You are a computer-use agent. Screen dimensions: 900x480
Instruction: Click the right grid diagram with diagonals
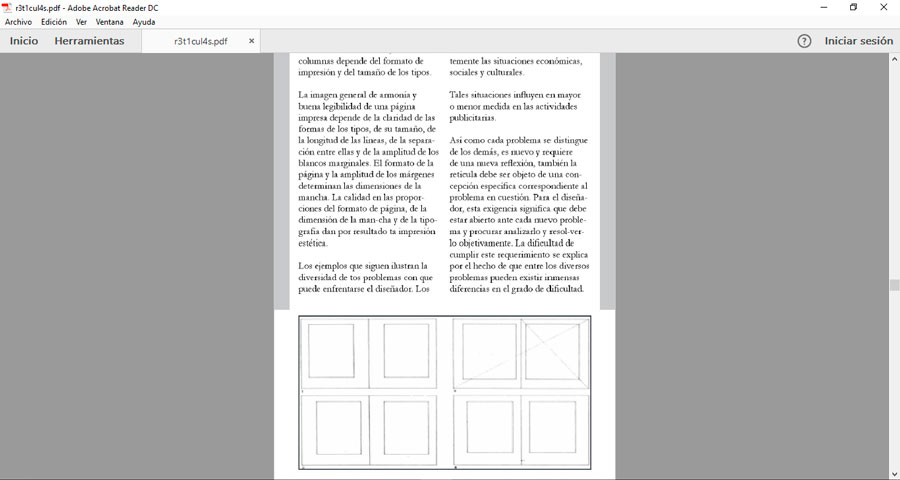[x=521, y=392]
